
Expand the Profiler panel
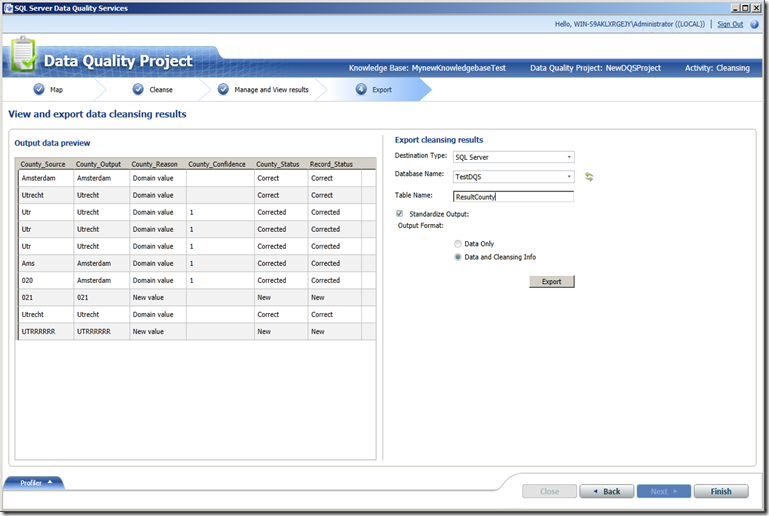pos(35,482)
